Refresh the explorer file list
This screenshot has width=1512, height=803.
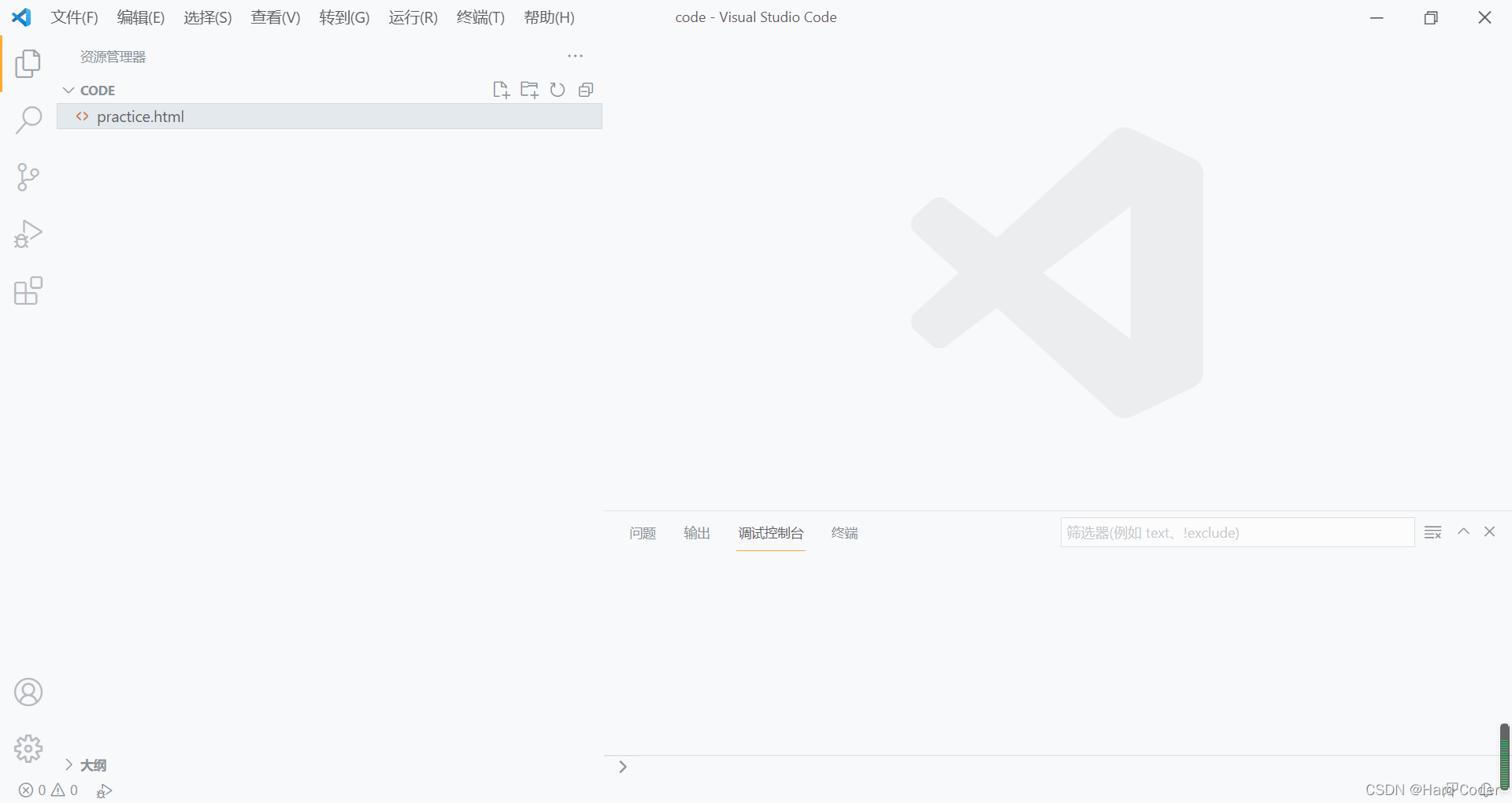[558, 90]
